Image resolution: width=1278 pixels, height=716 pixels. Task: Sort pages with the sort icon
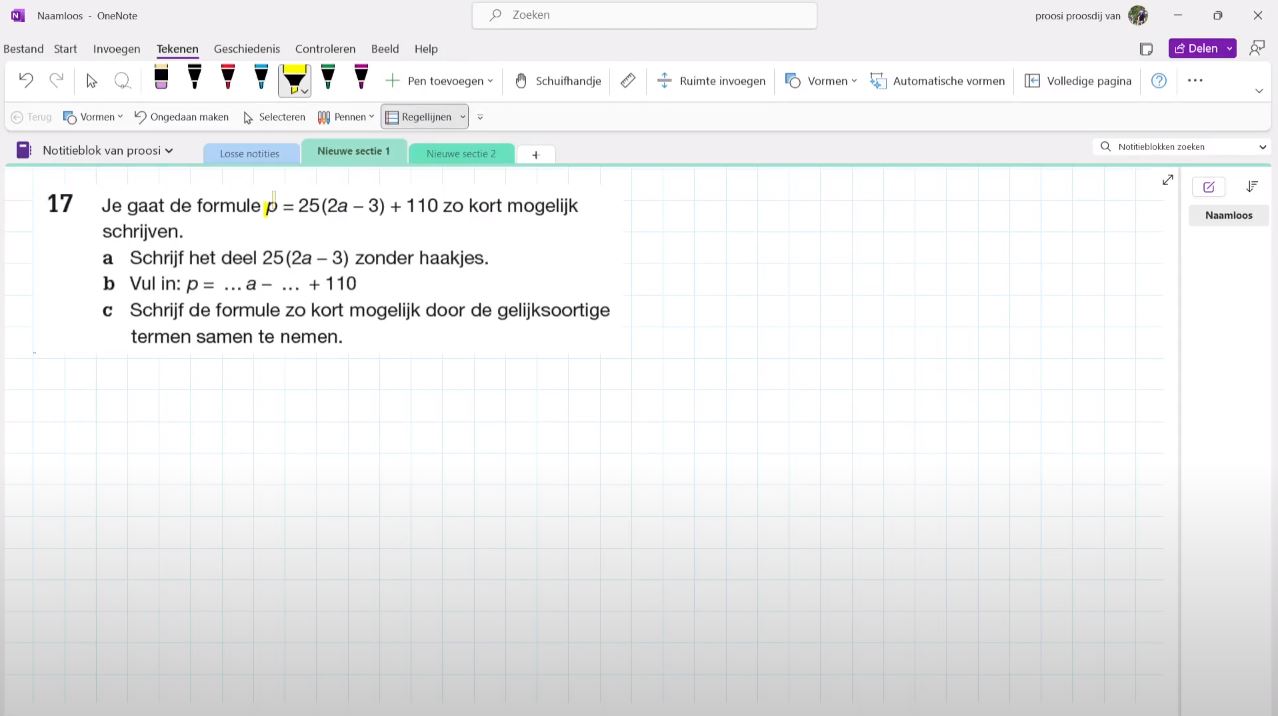[x=1252, y=187]
